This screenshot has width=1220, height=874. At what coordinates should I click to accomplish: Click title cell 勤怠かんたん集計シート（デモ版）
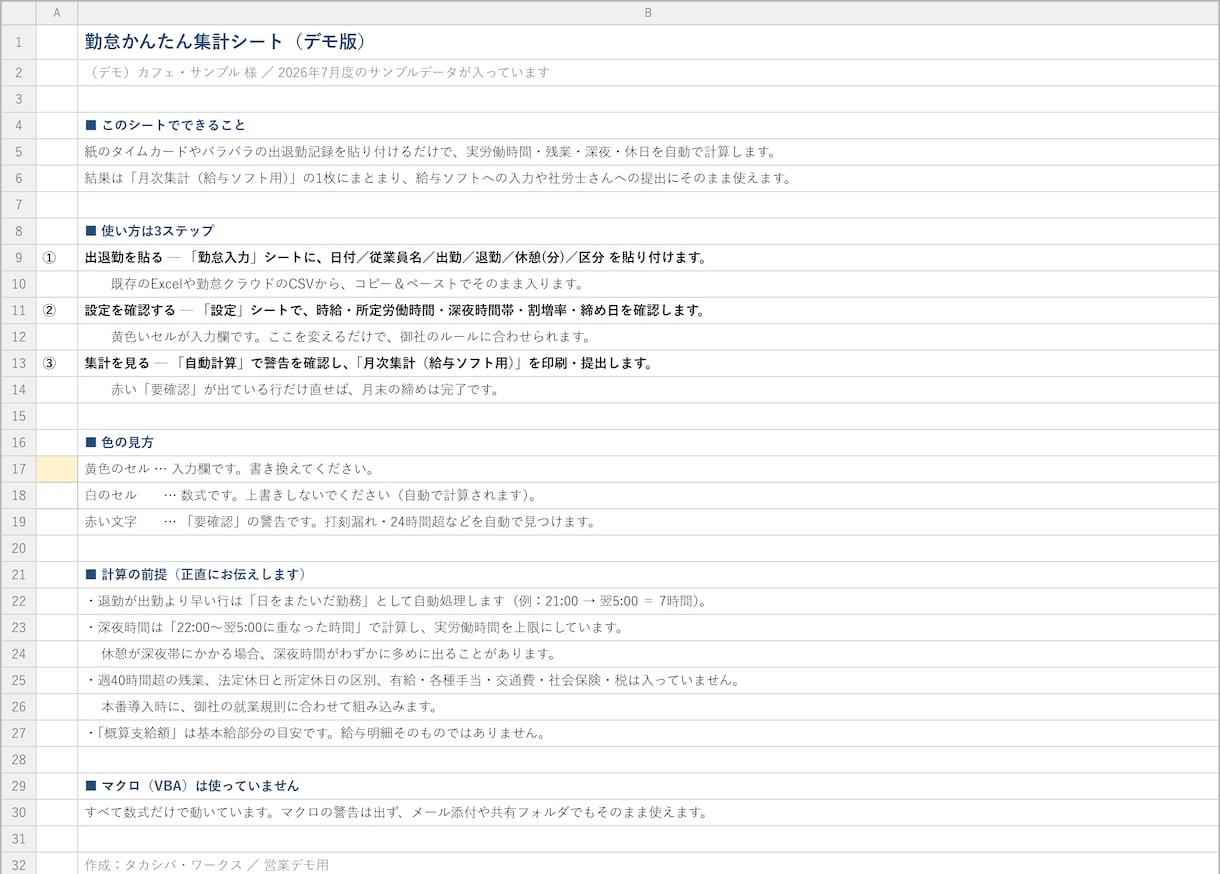point(648,42)
